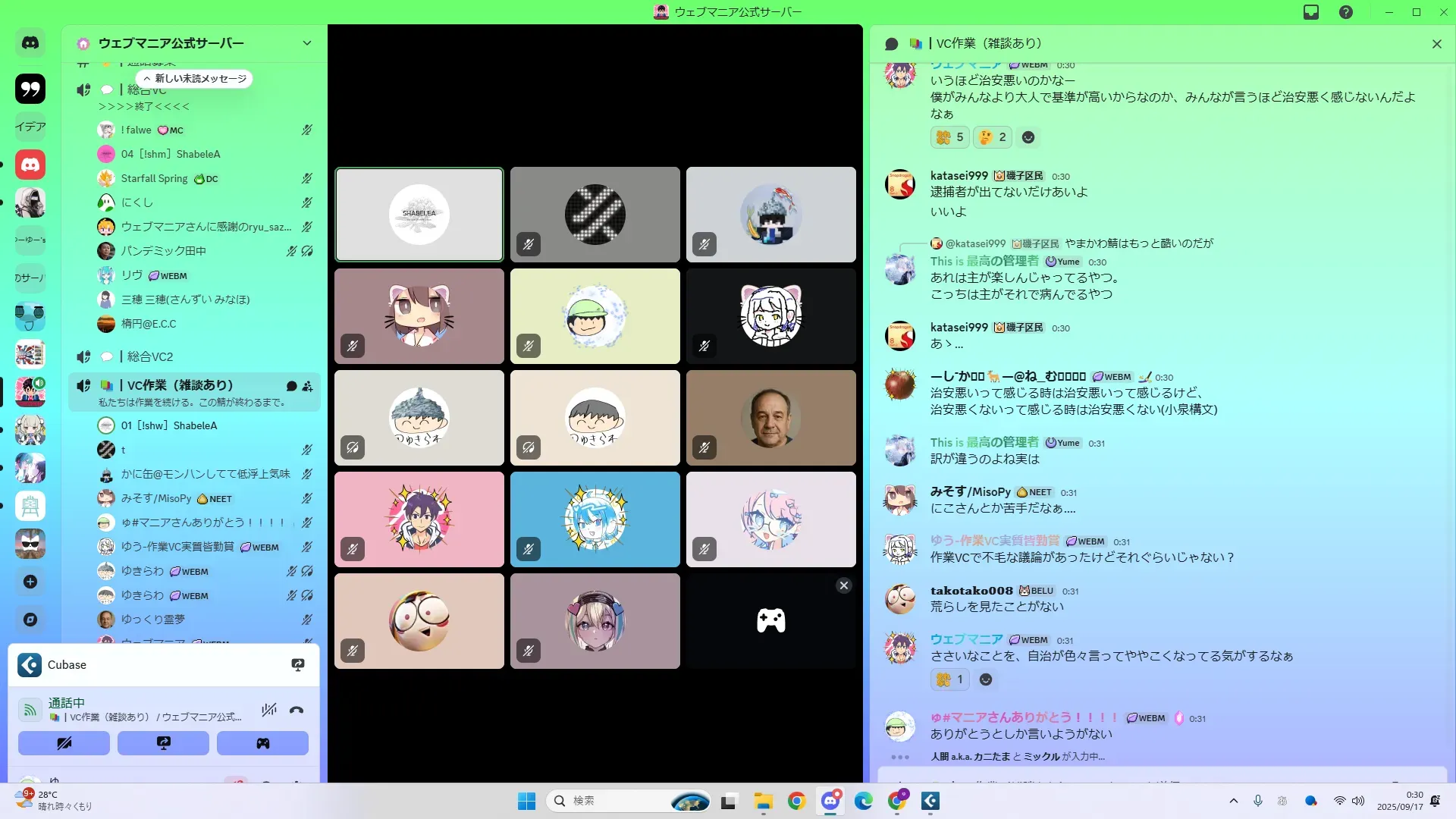This screenshot has width=1456, height=819.
Task: Toggle noise suppression in call panel
Action: pyautogui.click(x=268, y=711)
